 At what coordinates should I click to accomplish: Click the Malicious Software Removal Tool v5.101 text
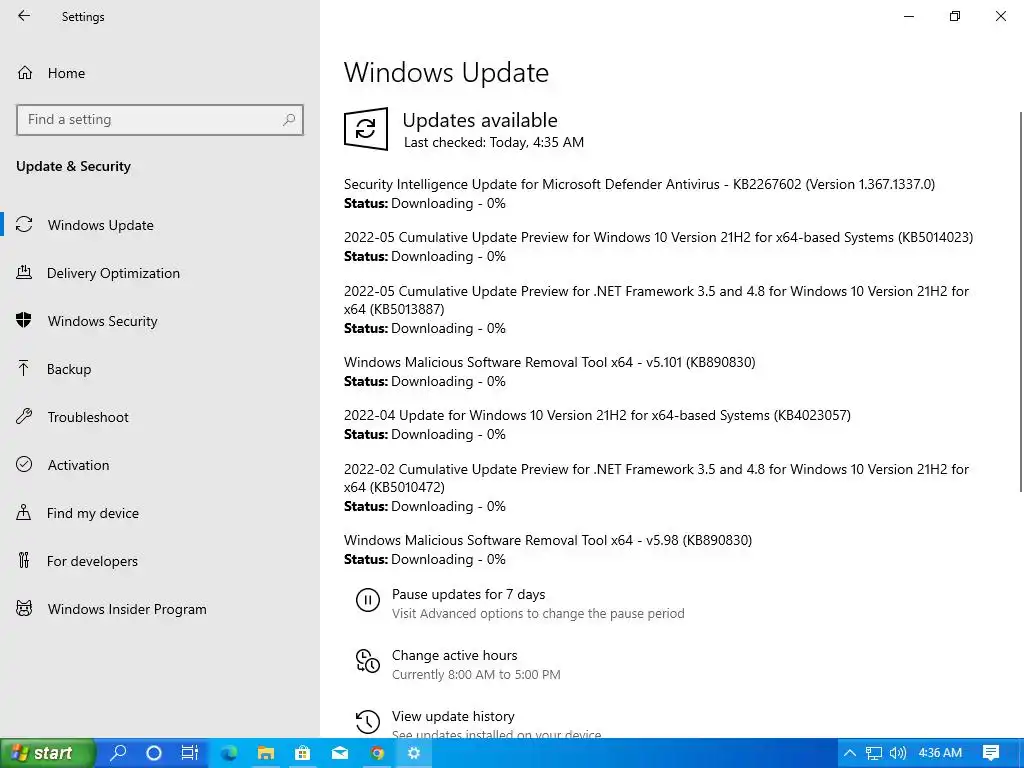pos(549,362)
